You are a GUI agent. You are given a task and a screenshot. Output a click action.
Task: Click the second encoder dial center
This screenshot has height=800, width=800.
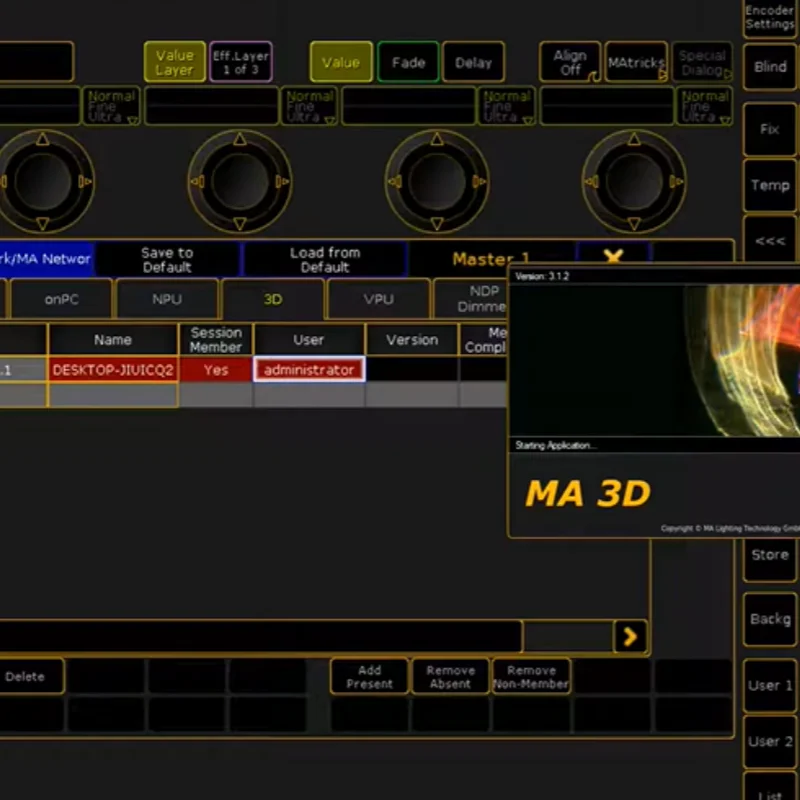(240, 181)
